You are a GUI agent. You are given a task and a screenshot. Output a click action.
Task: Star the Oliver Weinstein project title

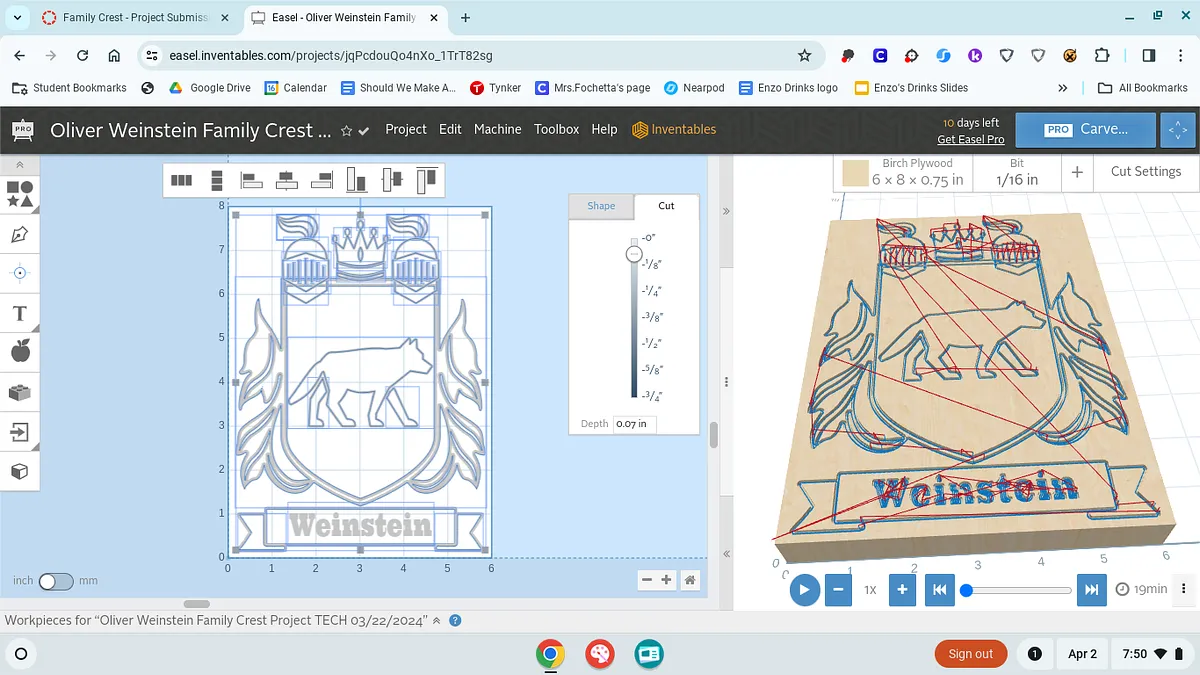[346, 131]
